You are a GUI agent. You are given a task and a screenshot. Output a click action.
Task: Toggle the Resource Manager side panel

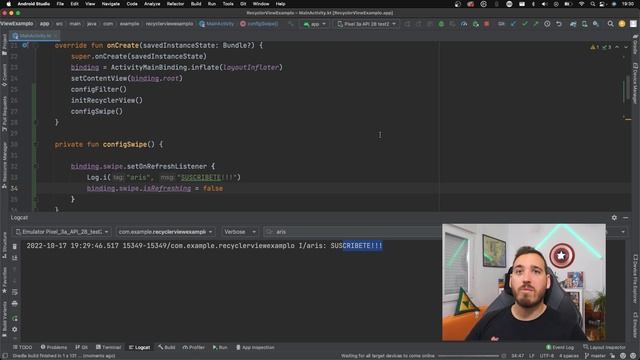pos(4,165)
